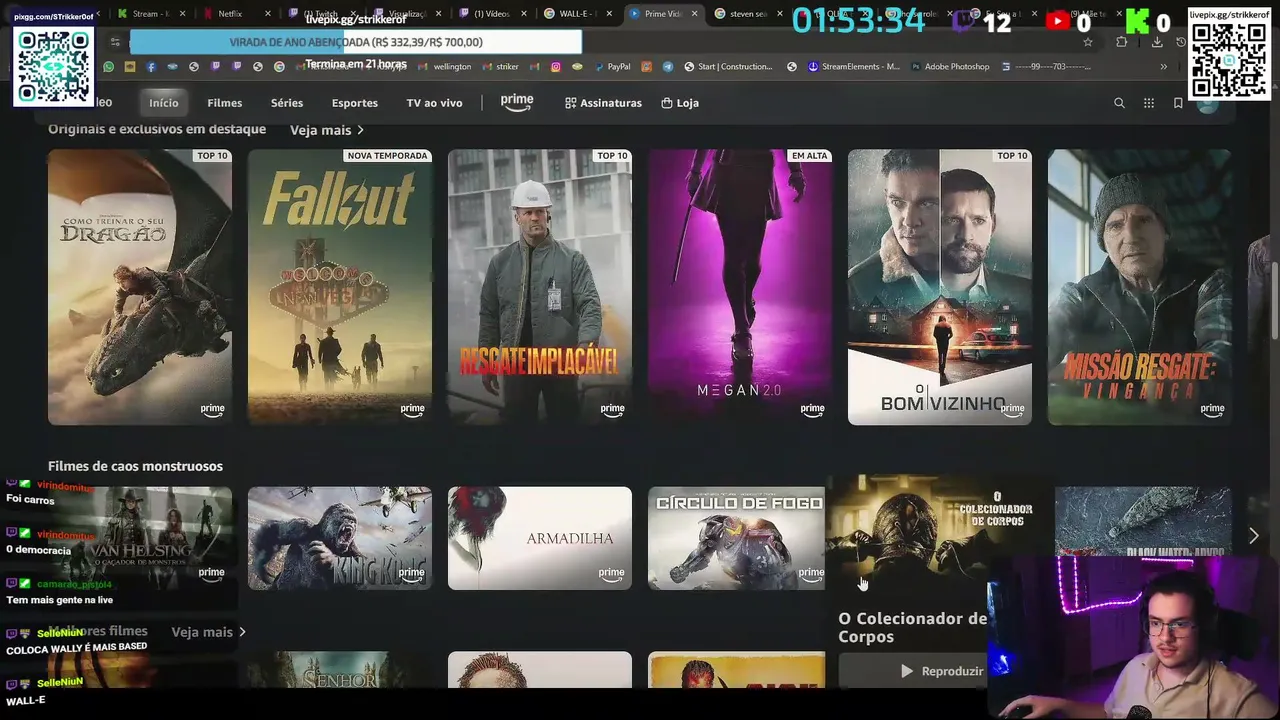This screenshot has width=1280, height=720.
Task: Open the Telegram bookmark icon
Action: point(668,67)
